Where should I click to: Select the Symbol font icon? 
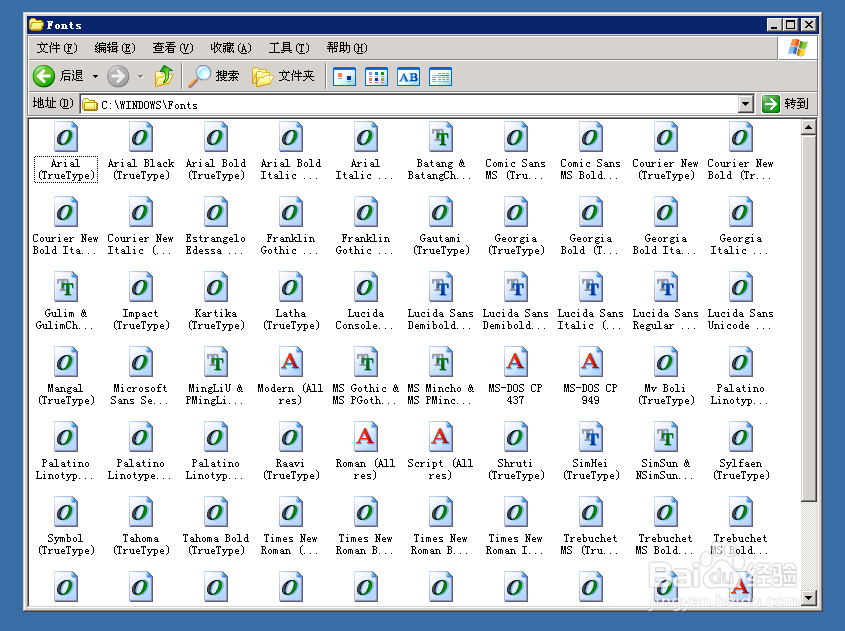pyautogui.click(x=66, y=512)
